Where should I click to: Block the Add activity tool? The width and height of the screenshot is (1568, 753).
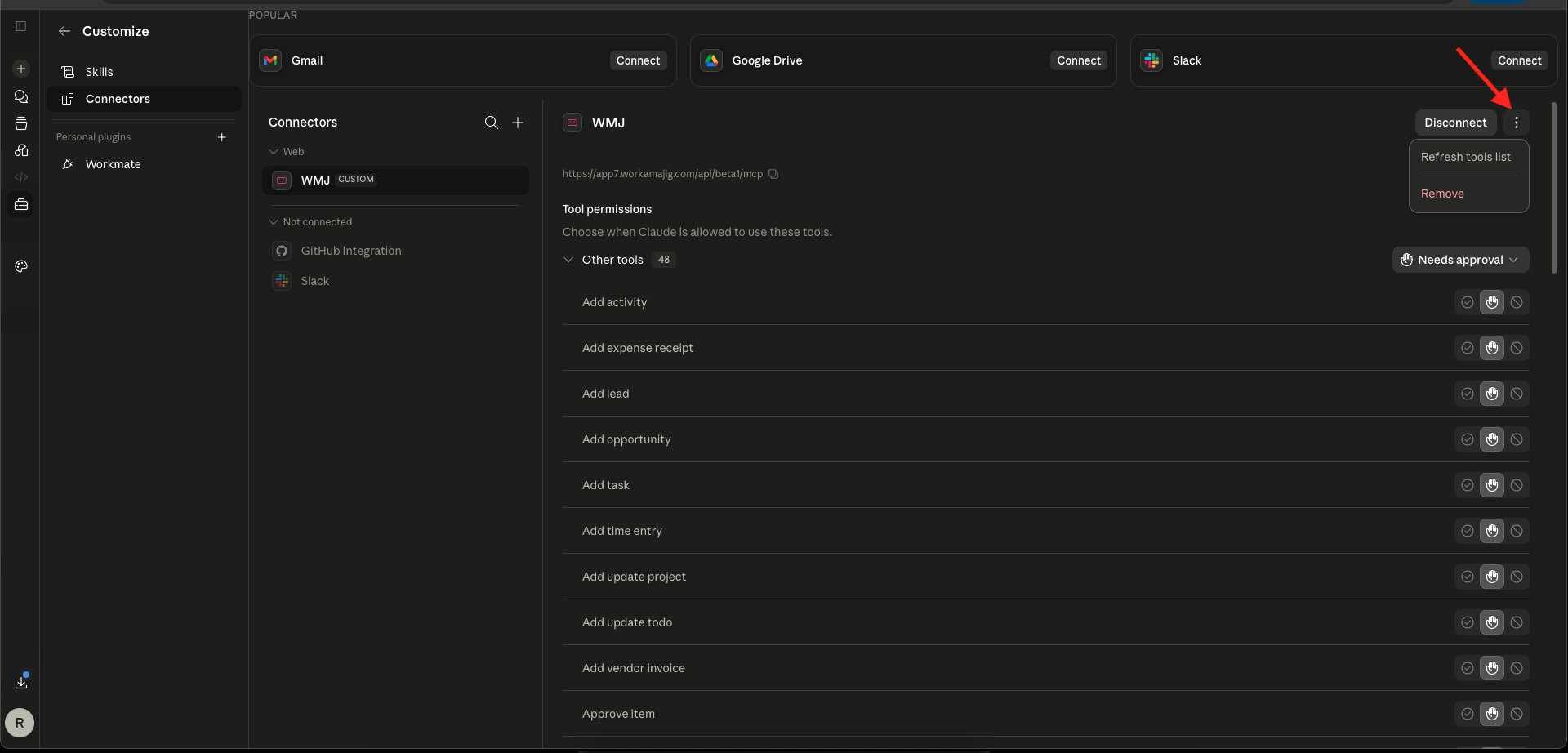point(1517,302)
